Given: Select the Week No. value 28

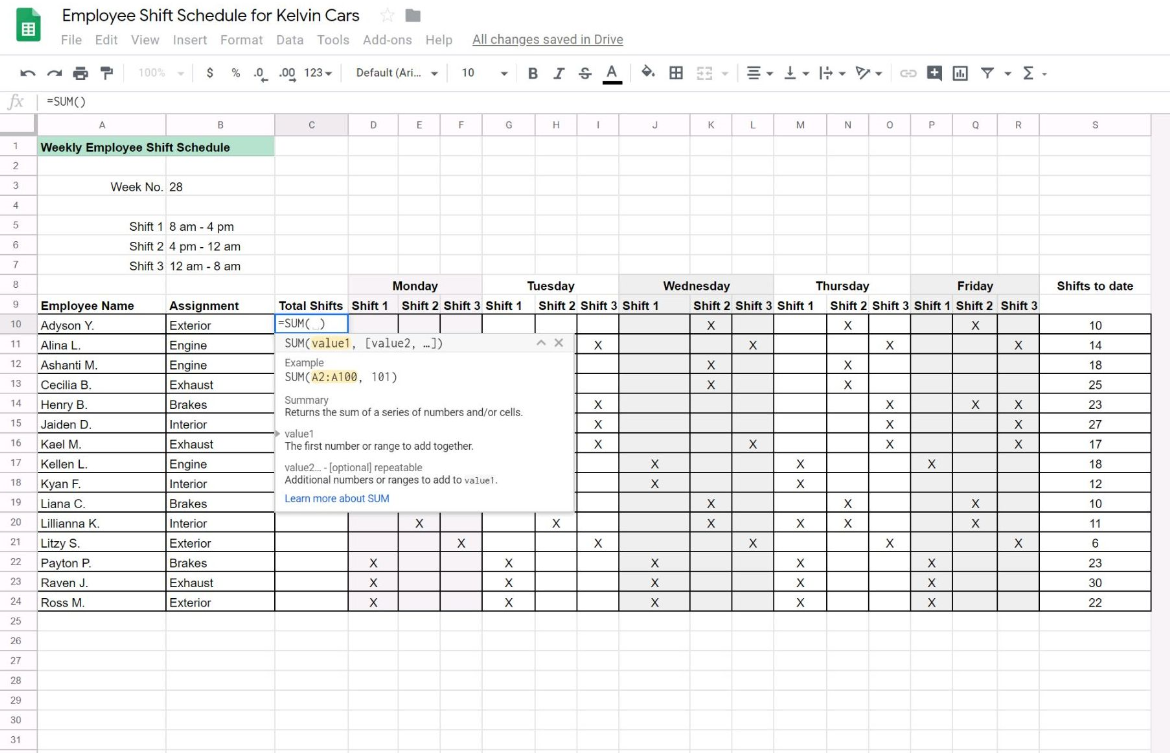Looking at the screenshot, I should pos(220,187).
